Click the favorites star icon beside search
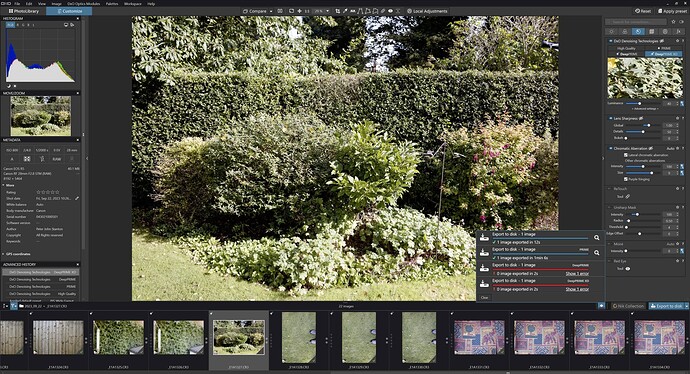The height and width of the screenshot is (374, 690). tap(673, 22)
